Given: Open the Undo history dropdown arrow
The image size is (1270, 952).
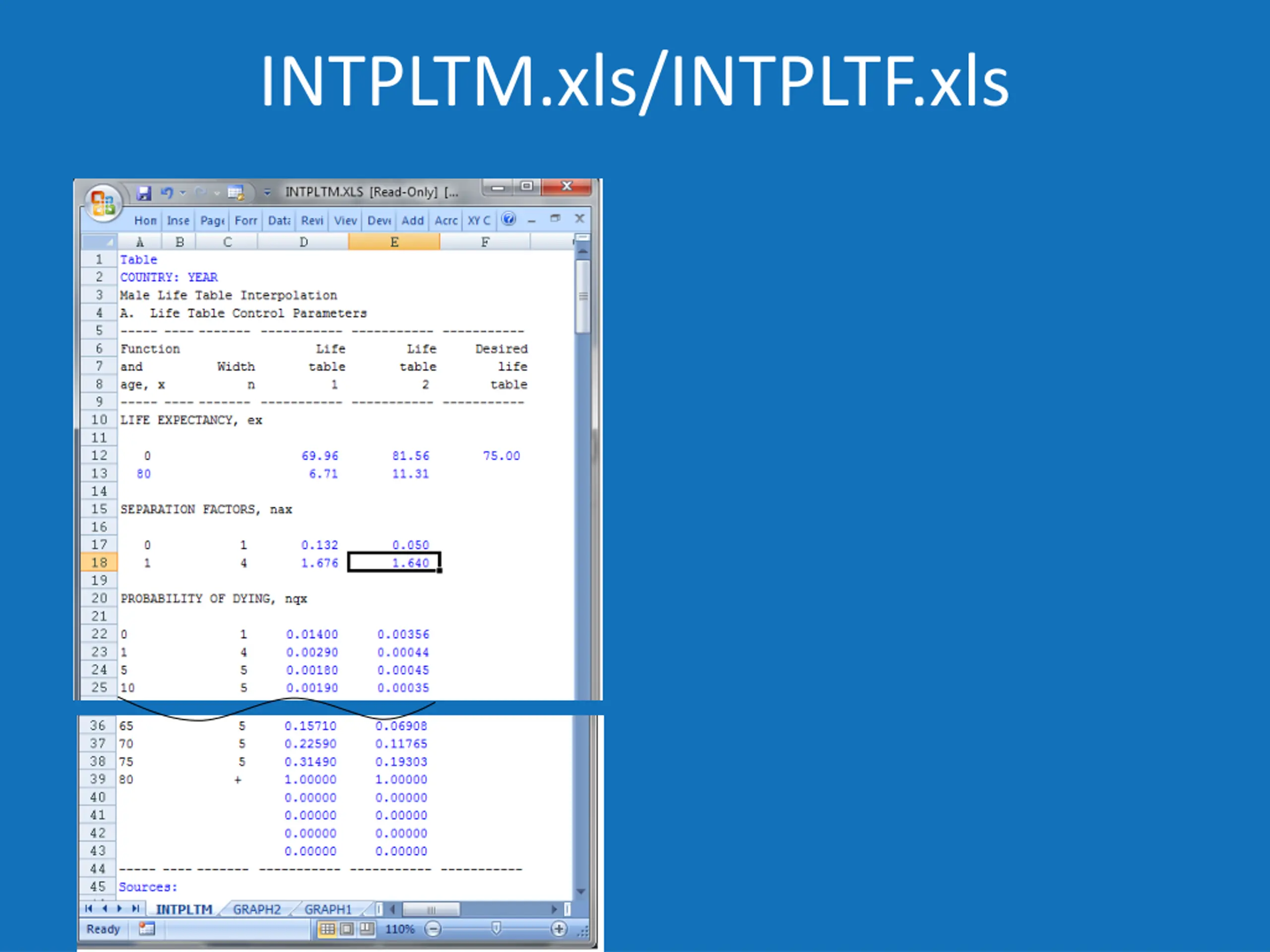Looking at the screenshot, I should point(183,193).
